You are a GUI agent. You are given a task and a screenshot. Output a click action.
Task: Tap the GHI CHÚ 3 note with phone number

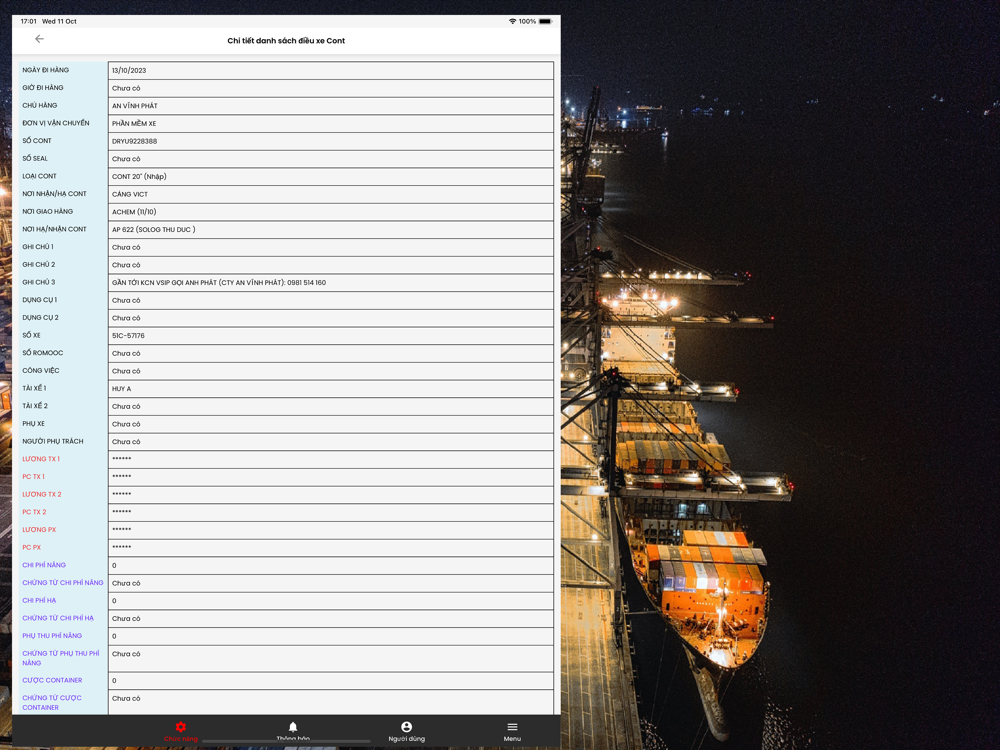[x=218, y=283]
